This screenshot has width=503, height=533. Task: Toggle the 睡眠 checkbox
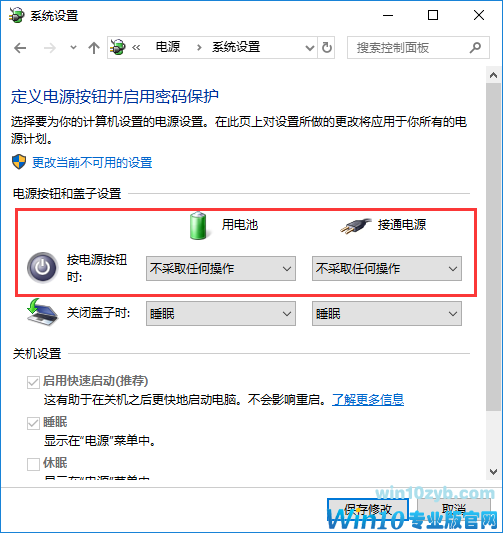[x=33, y=423]
